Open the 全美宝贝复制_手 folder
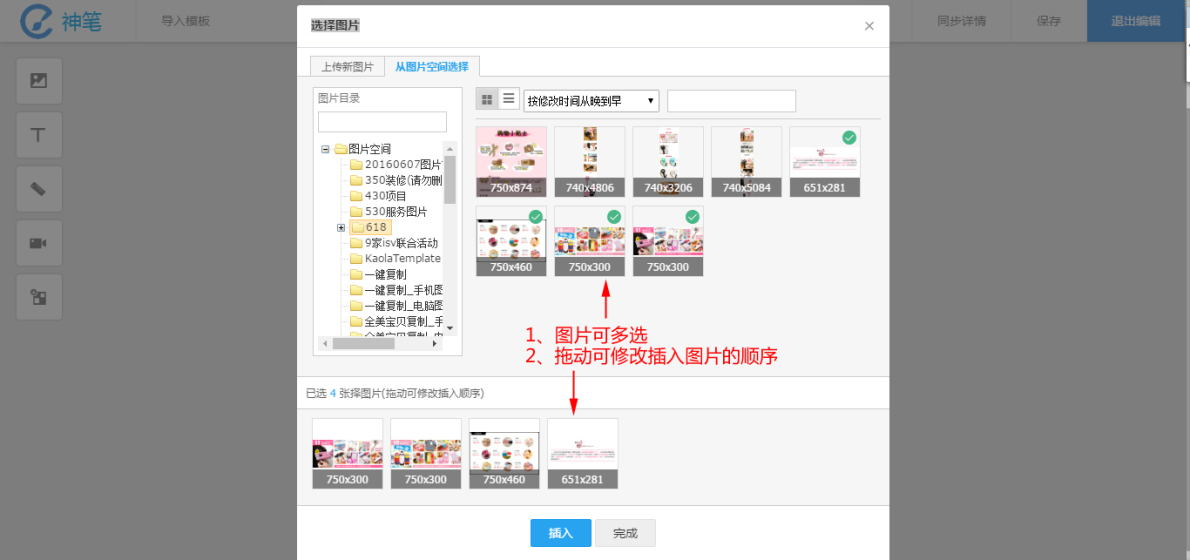The image size is (1190, 560). coord(404,322)
